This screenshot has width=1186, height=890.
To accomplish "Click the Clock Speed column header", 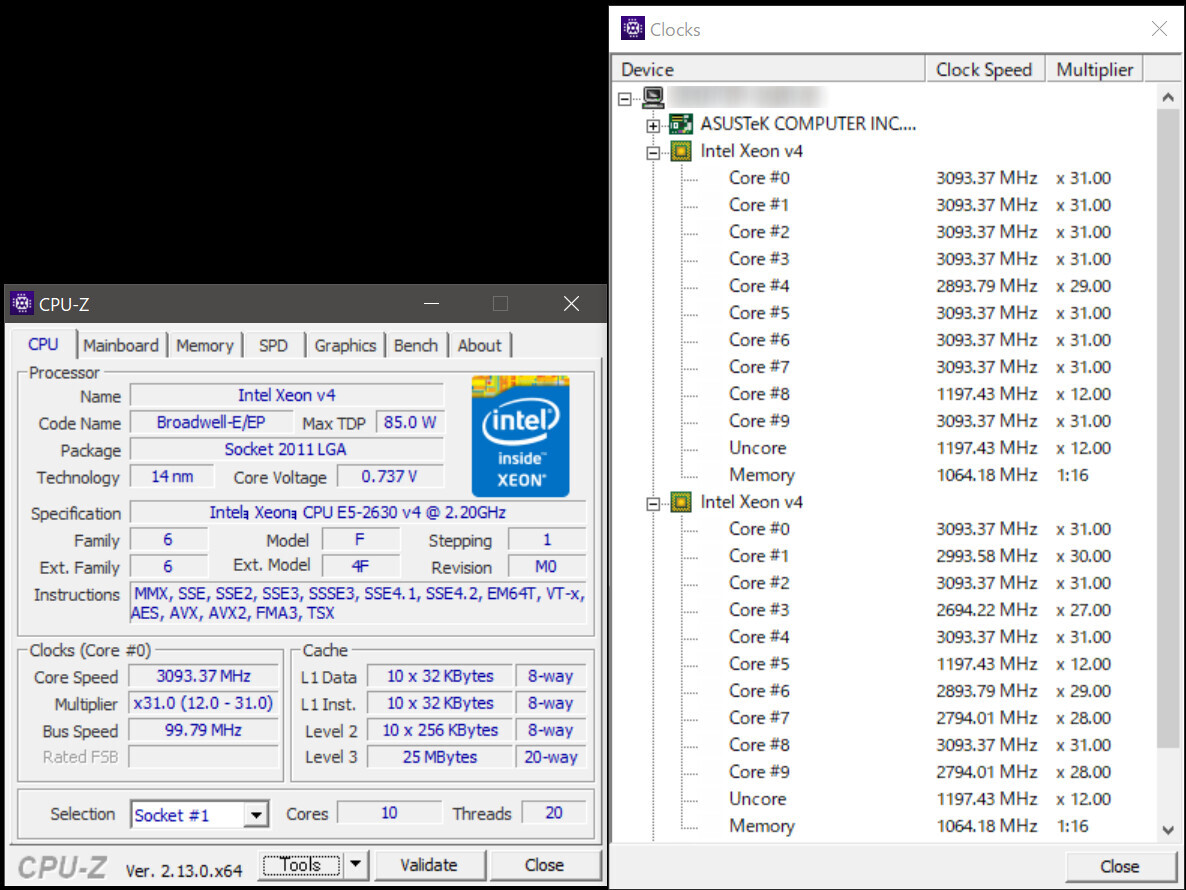I will point(985,70).
